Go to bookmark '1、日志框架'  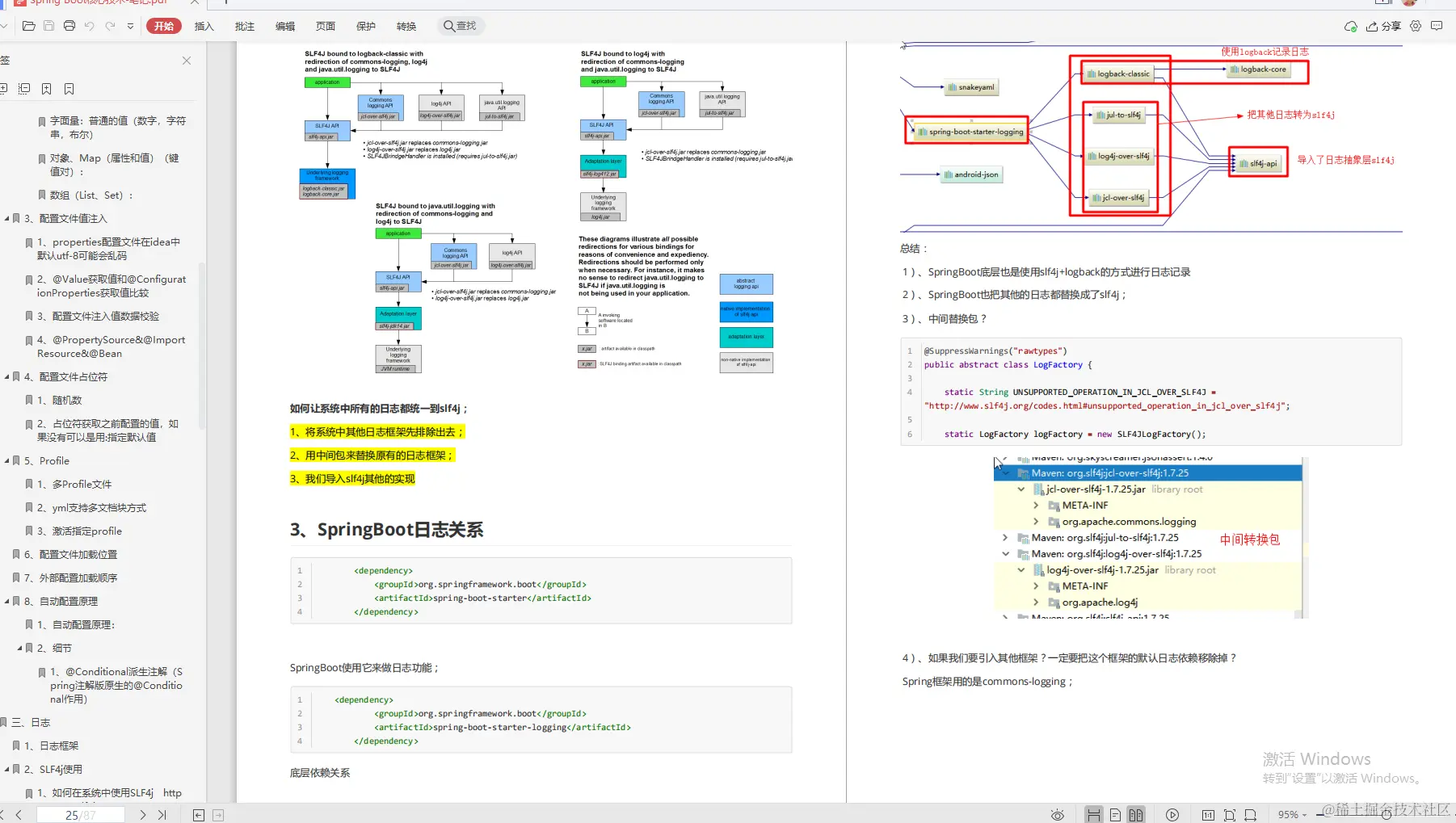pyautogui.click(x=51, y=746)
